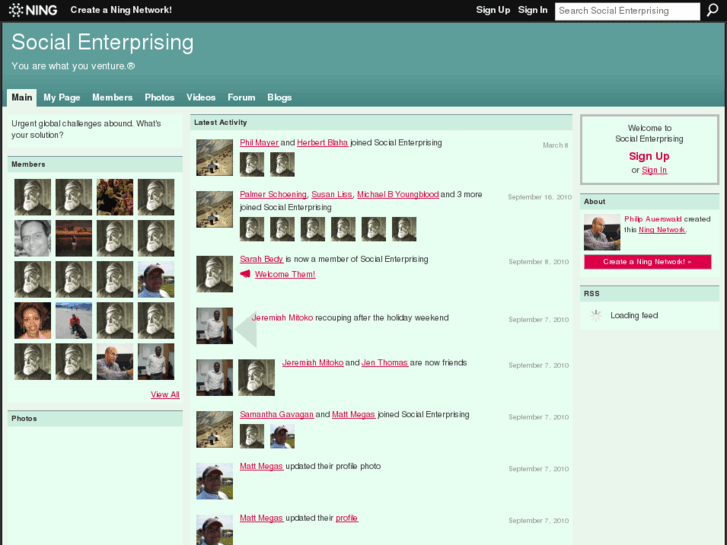This screenshot has width=727, height=545.
Task: Open mountain avatar beside Samantha Gavagan entry
Action: 214,430
